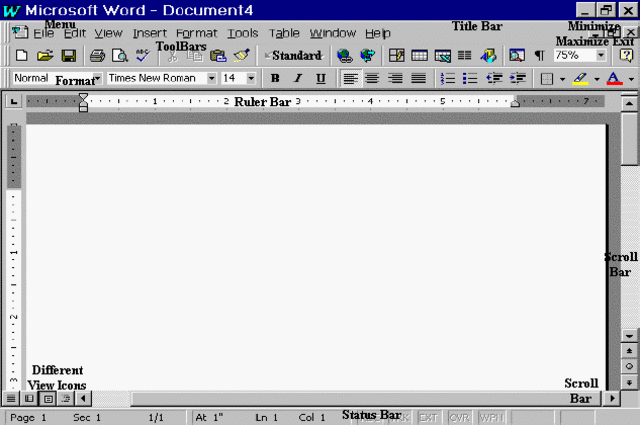Open the Format menu
Image resolution: width=640 pixels, height=425 pixels.
(x=197, y=33)
